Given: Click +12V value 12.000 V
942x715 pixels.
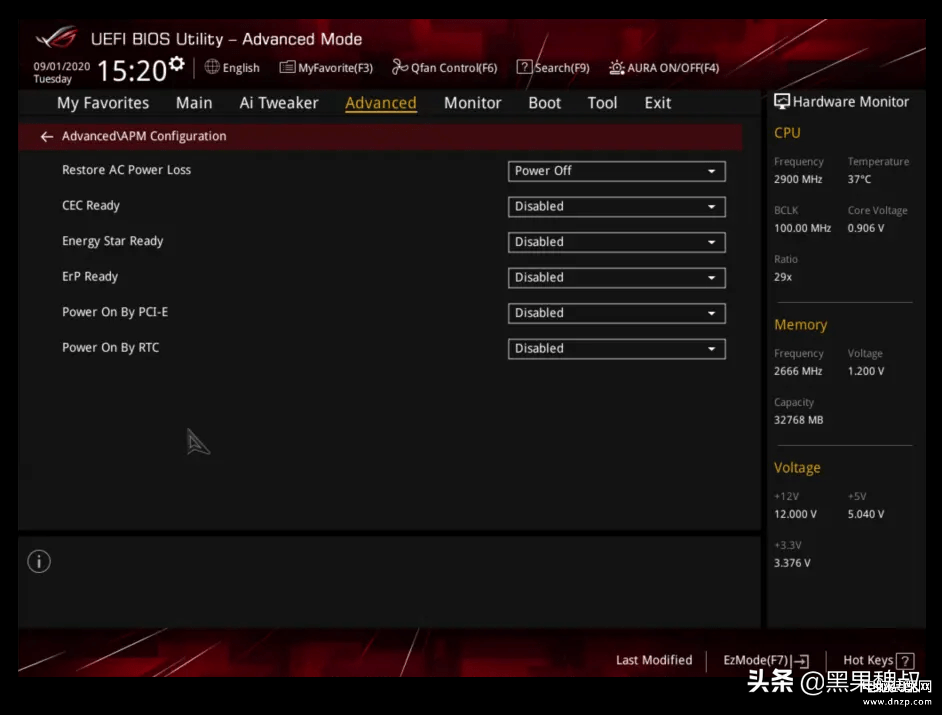Looking at the screenshot, I should (795, 514).
